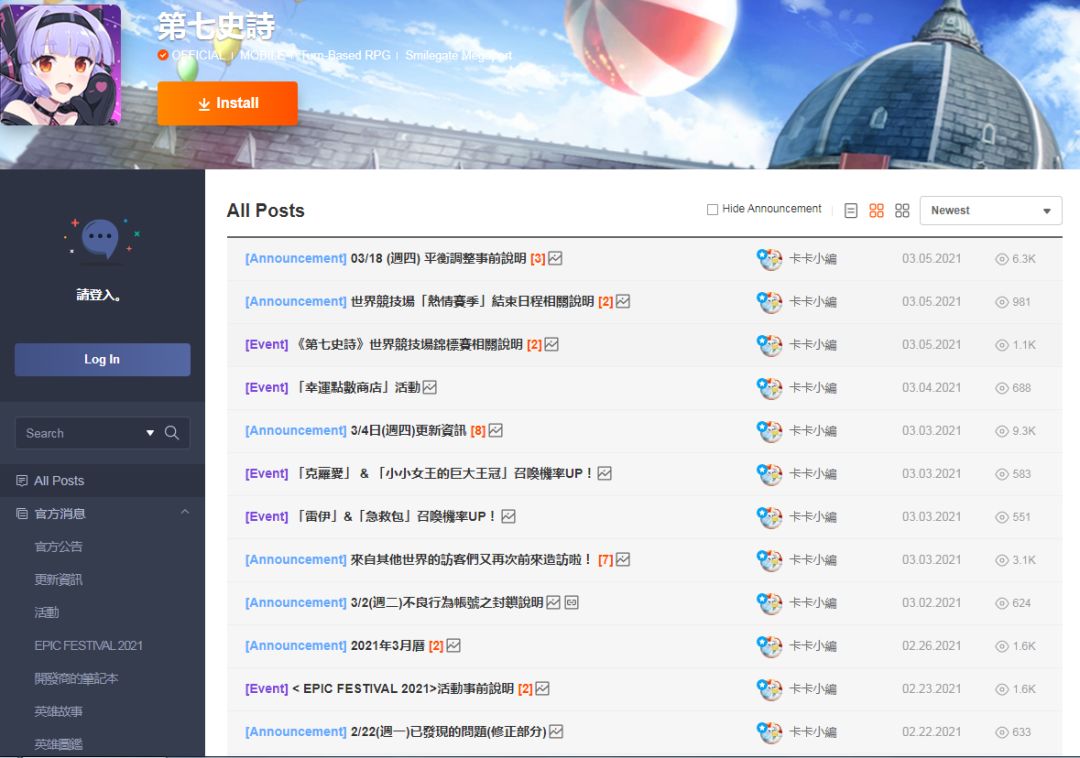
Task: Open post 03/18 (週四) 平衡調整事前說明
Action: pos(438,259)
